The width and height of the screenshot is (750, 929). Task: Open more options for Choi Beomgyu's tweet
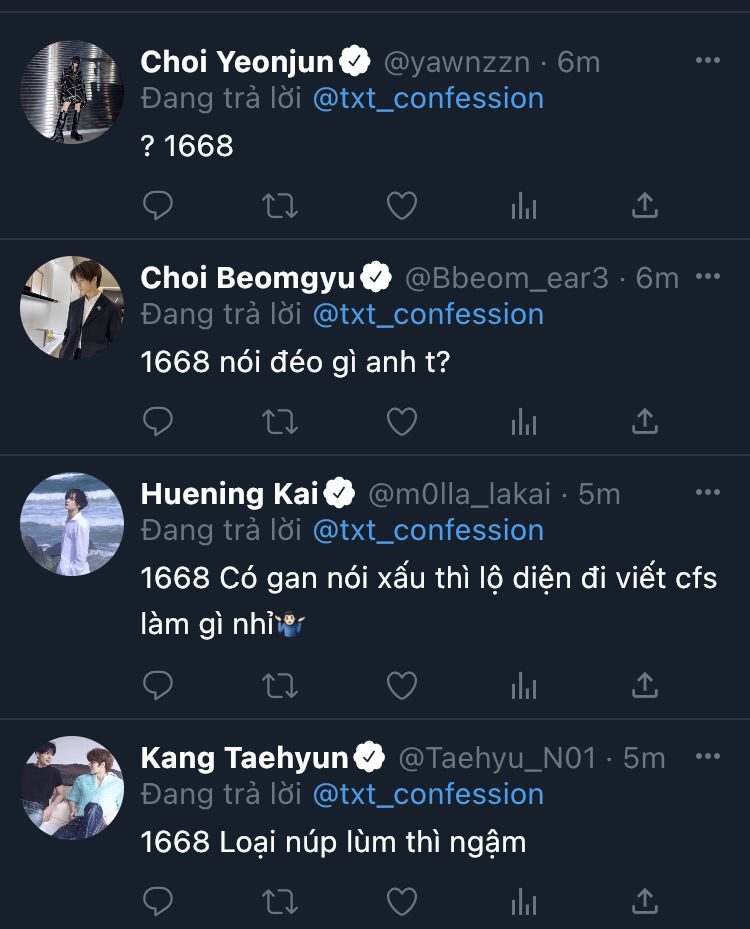708,276
